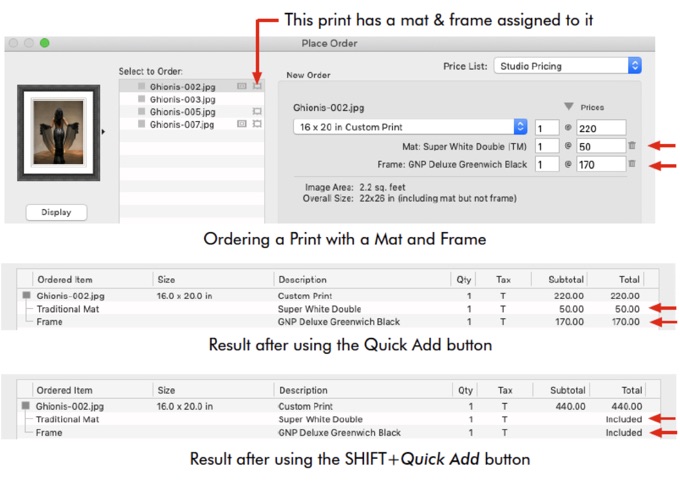Click the mat icon beside Ghionis-002.jpg
Viewport: 680px width, 481px height.
242,87
